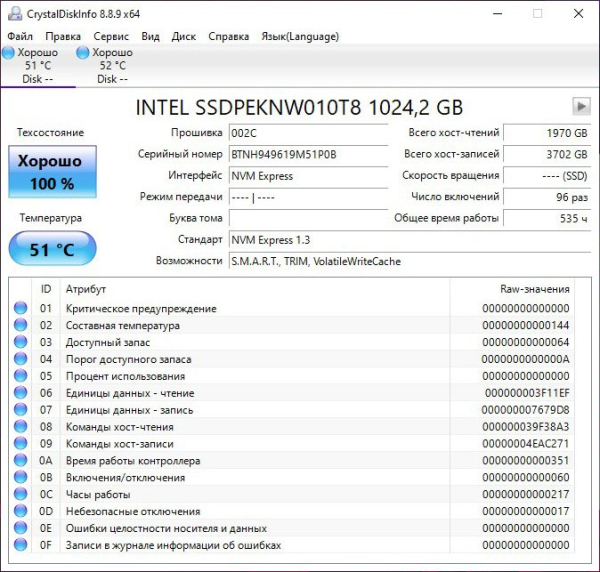Click the empty Буква тома field
Image resolution: width=600 pixels, height=572 pixels.
pyautogui.click(x=308, y=218)
